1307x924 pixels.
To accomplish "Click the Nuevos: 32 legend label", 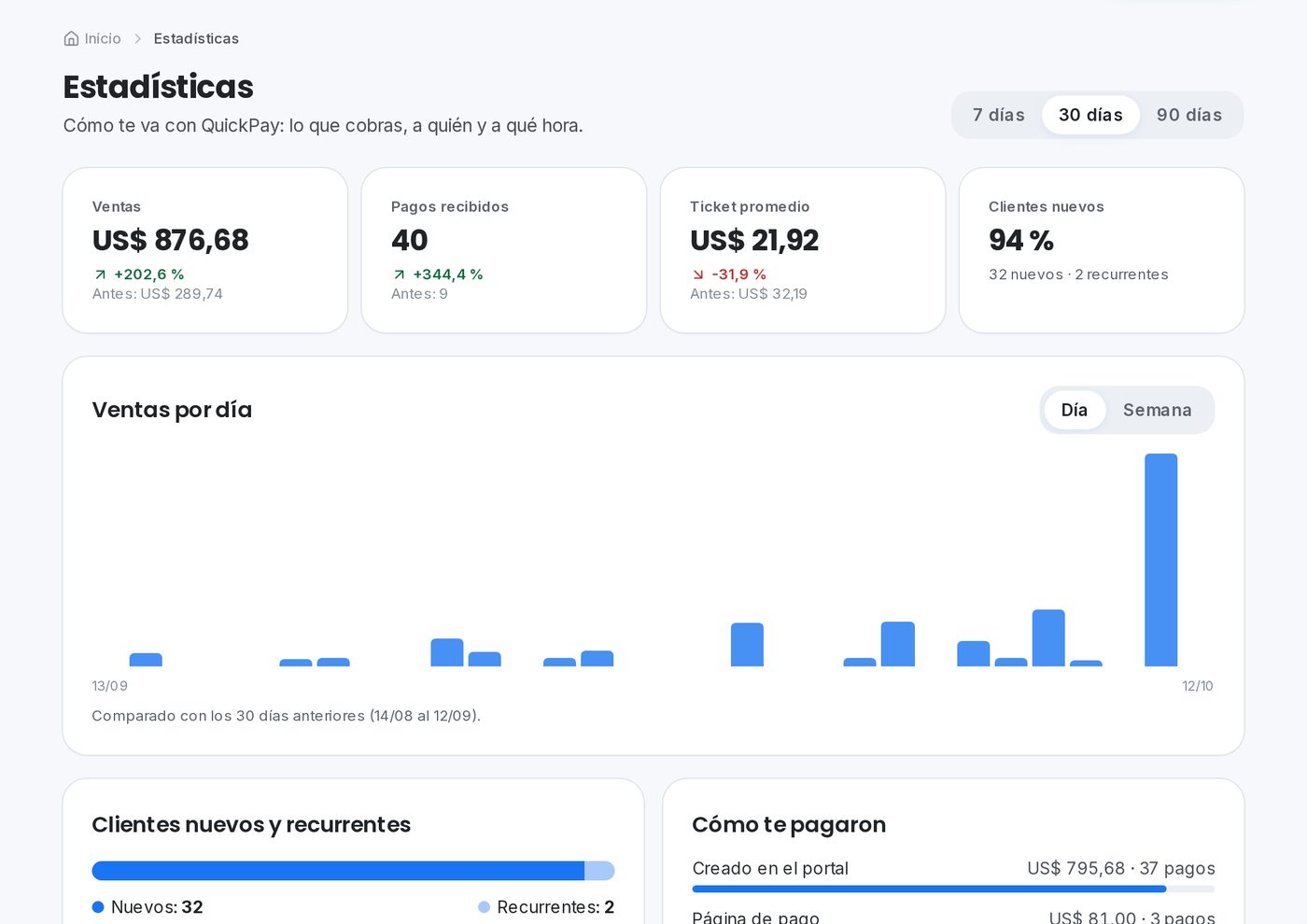I will click(157, 907).
